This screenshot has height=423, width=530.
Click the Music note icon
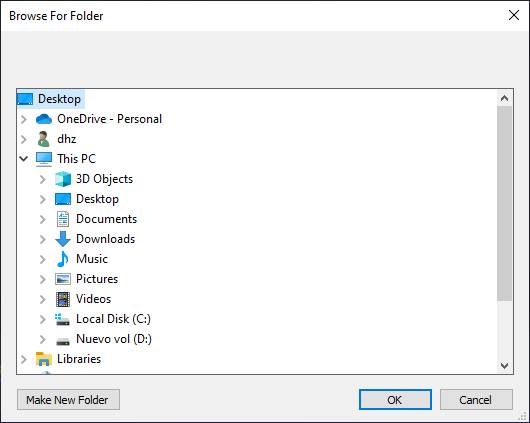pyautogui.click(x=63, y=259)
